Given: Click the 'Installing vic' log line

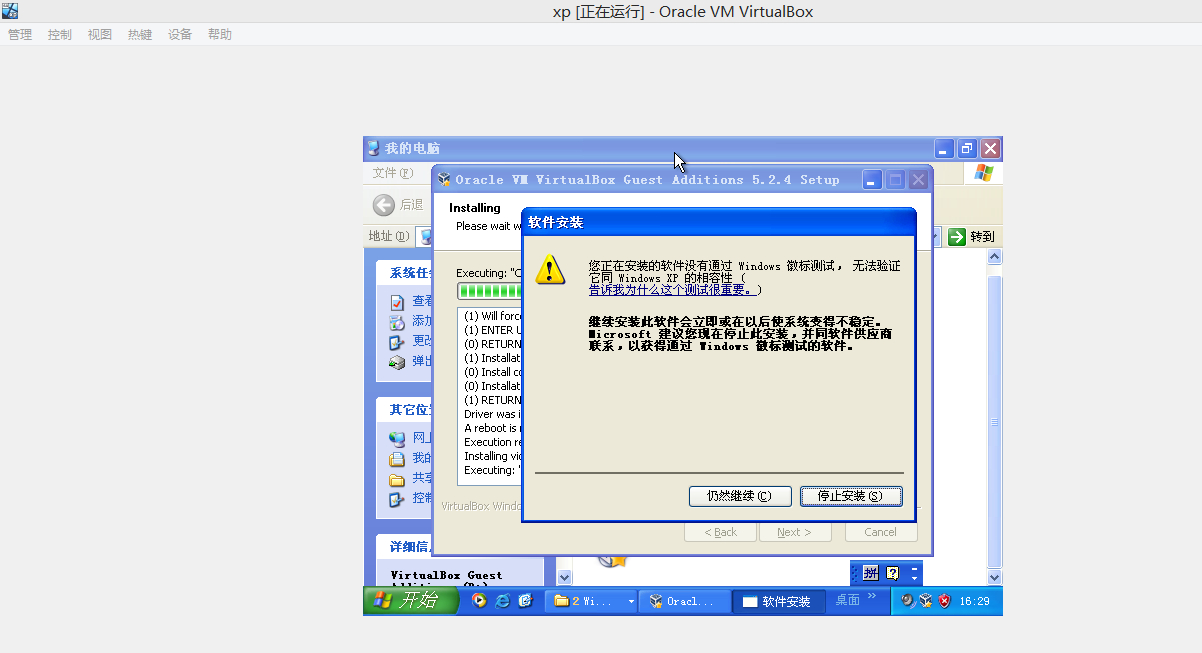Looking at the screenshot, I should coord(492,456).
